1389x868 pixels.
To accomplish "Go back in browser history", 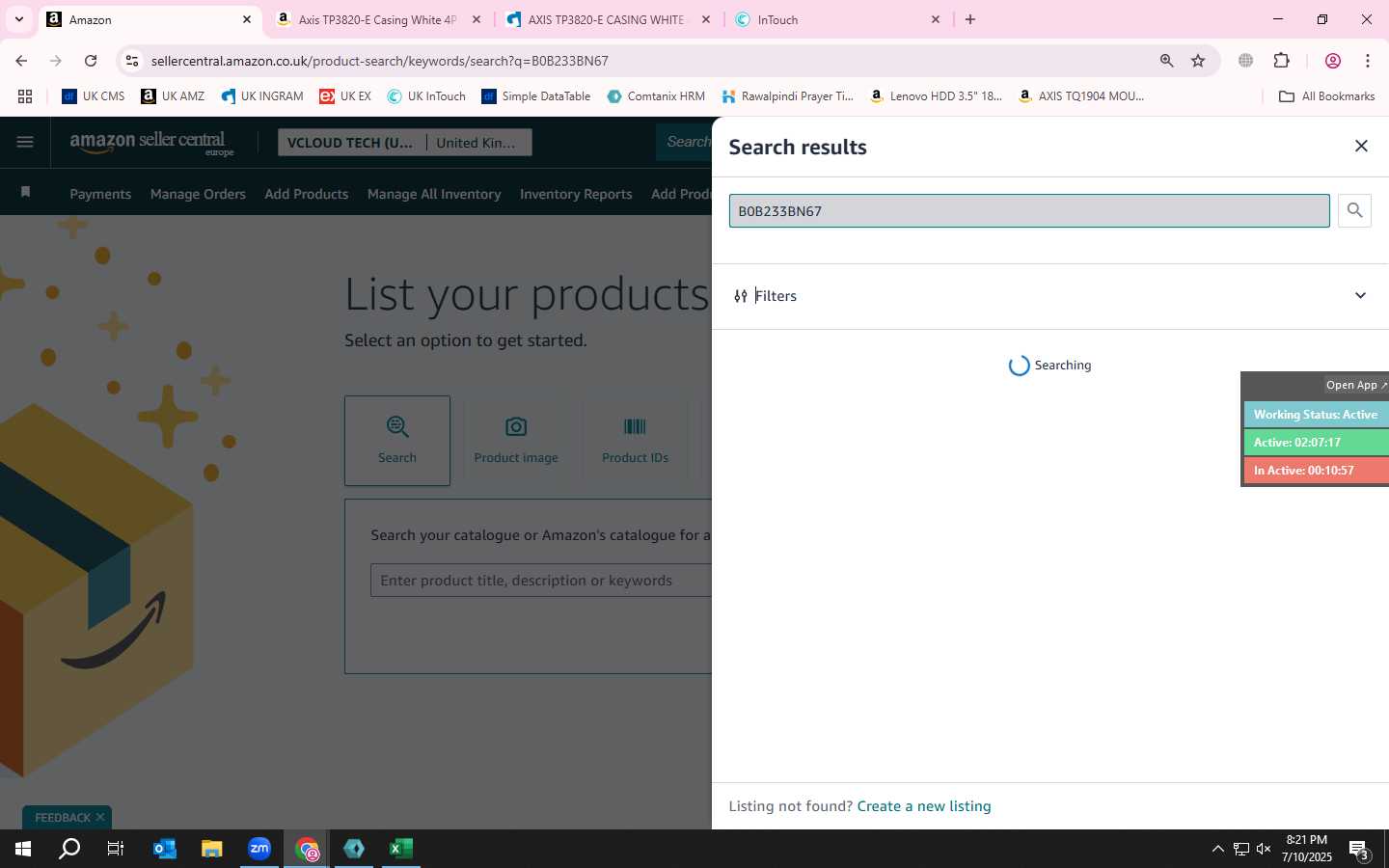I will tap(21, 61).
